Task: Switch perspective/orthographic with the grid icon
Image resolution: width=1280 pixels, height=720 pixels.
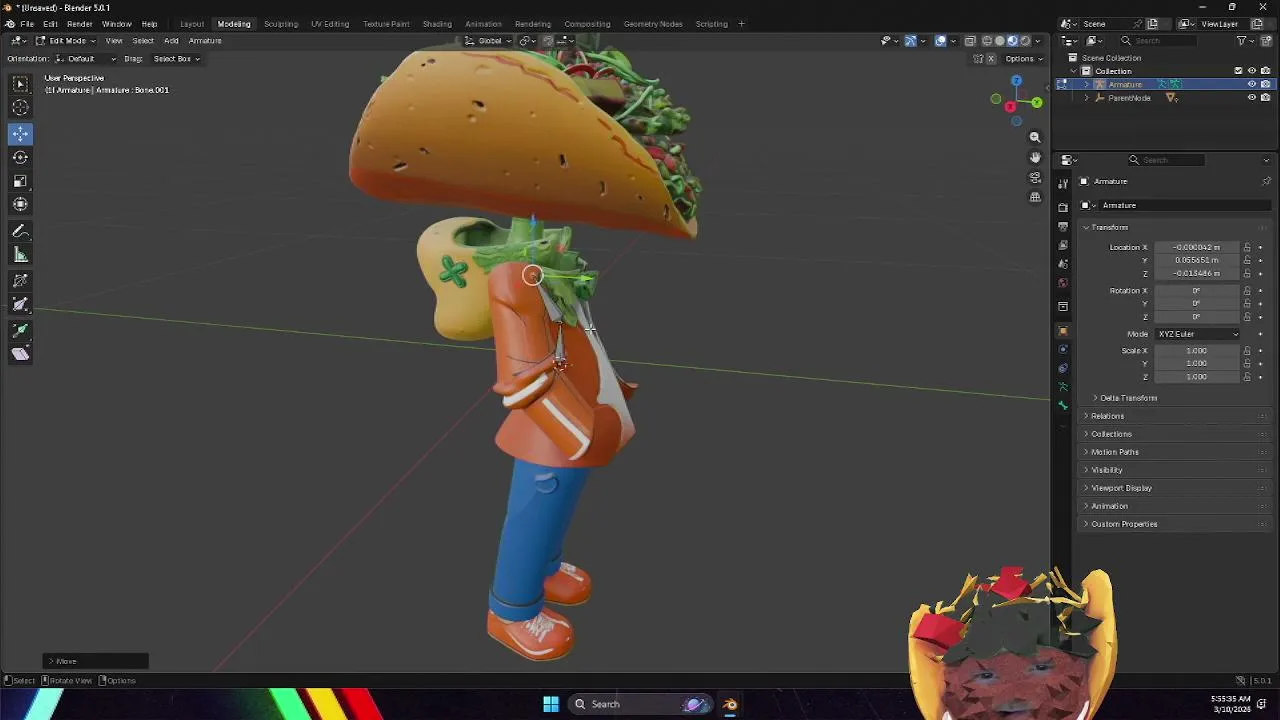Action: tap(1035, 197)
